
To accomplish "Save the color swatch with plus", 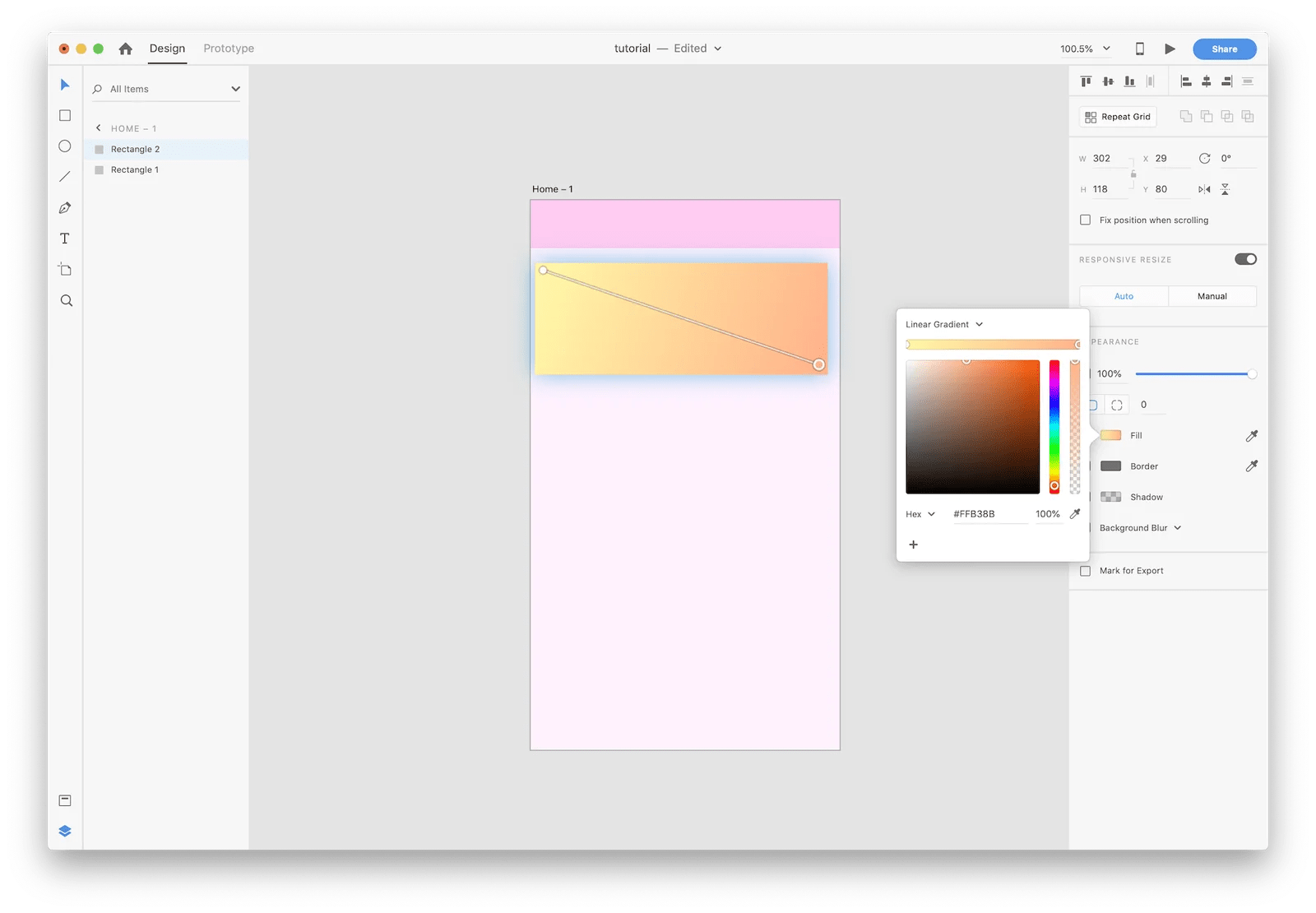I will [914, 545].
